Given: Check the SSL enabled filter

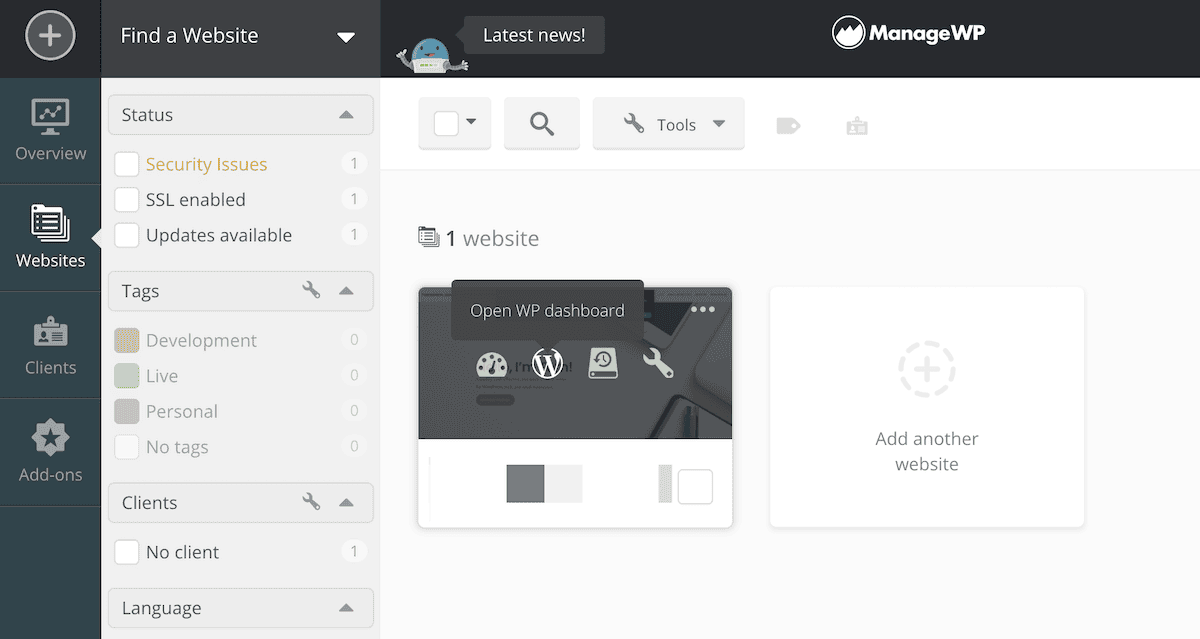Looking at the screenshot, I should (x=127, y=199).
